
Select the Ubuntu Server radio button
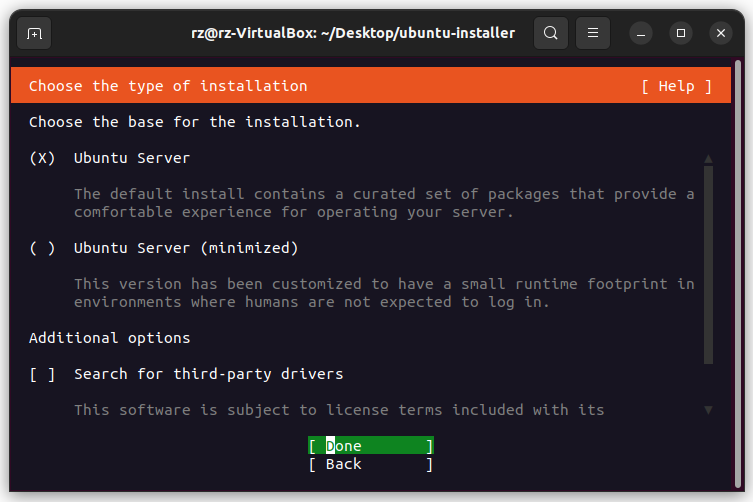[43, 158]
